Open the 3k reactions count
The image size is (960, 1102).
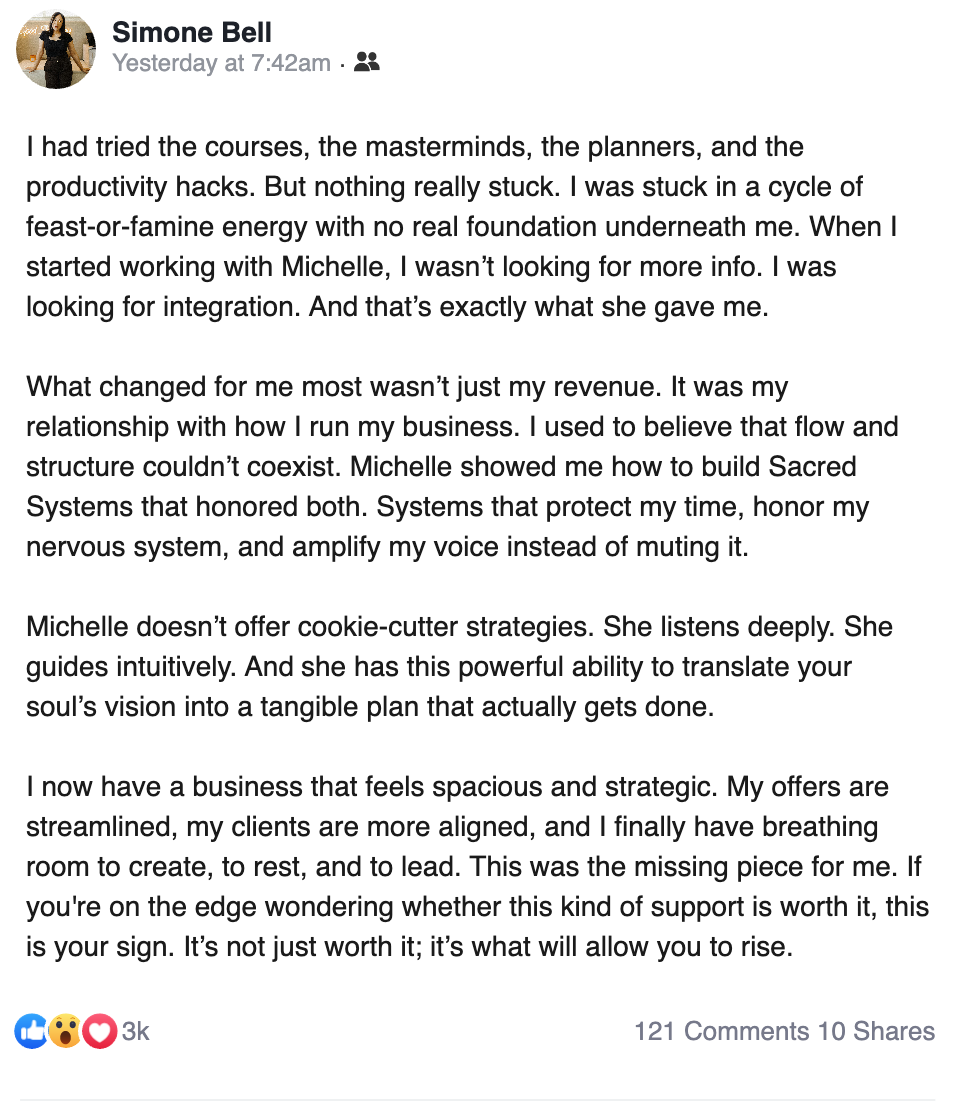[x=136, y=1032]
